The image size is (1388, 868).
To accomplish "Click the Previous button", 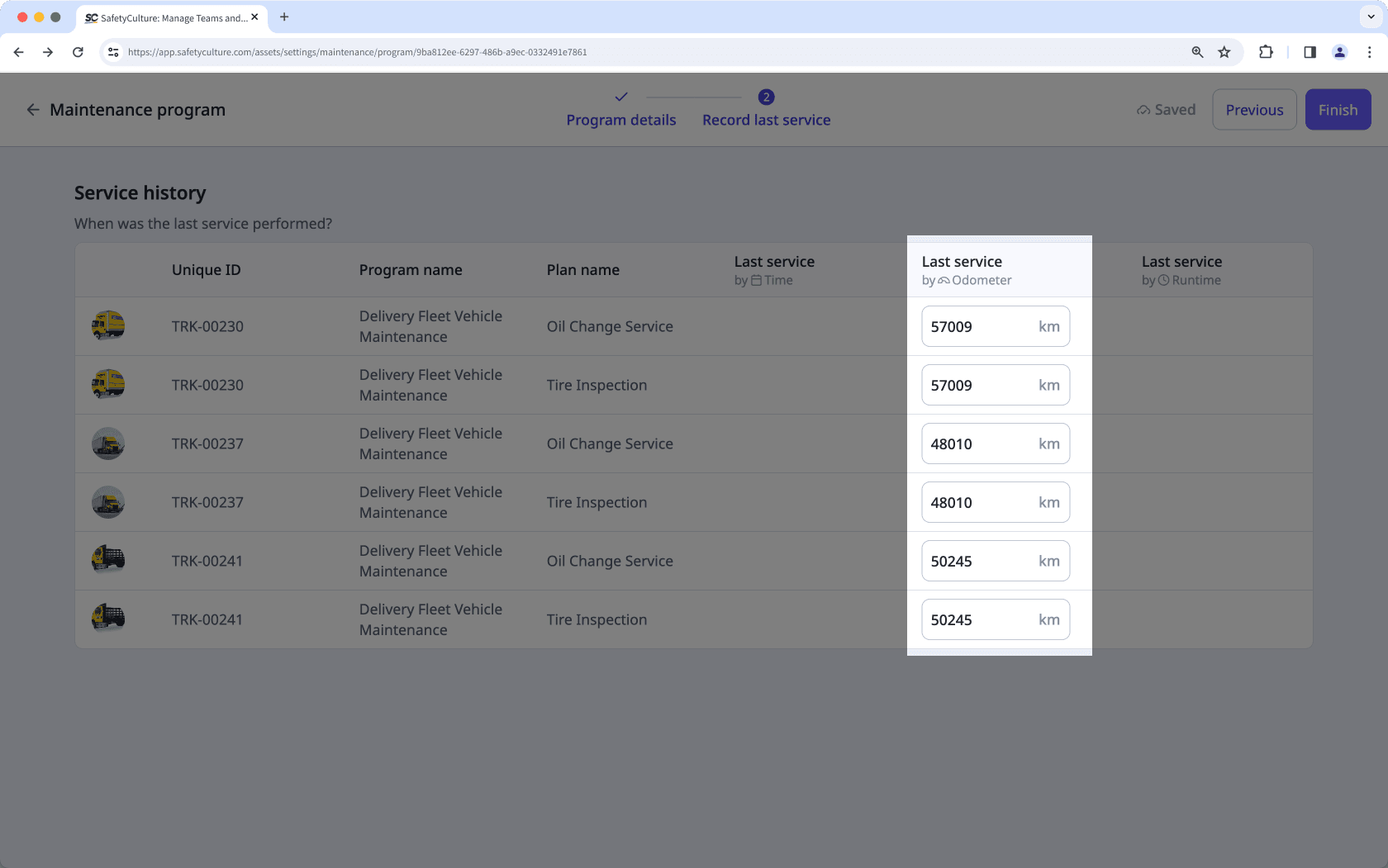I will tap(1254, 109).
